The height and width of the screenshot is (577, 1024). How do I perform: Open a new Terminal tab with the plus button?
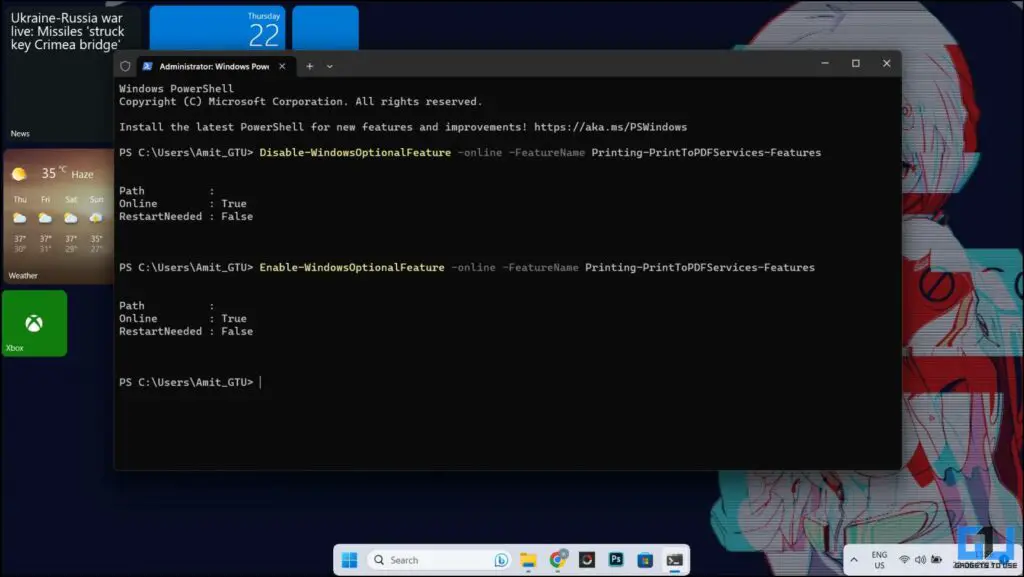pos(308,65)
